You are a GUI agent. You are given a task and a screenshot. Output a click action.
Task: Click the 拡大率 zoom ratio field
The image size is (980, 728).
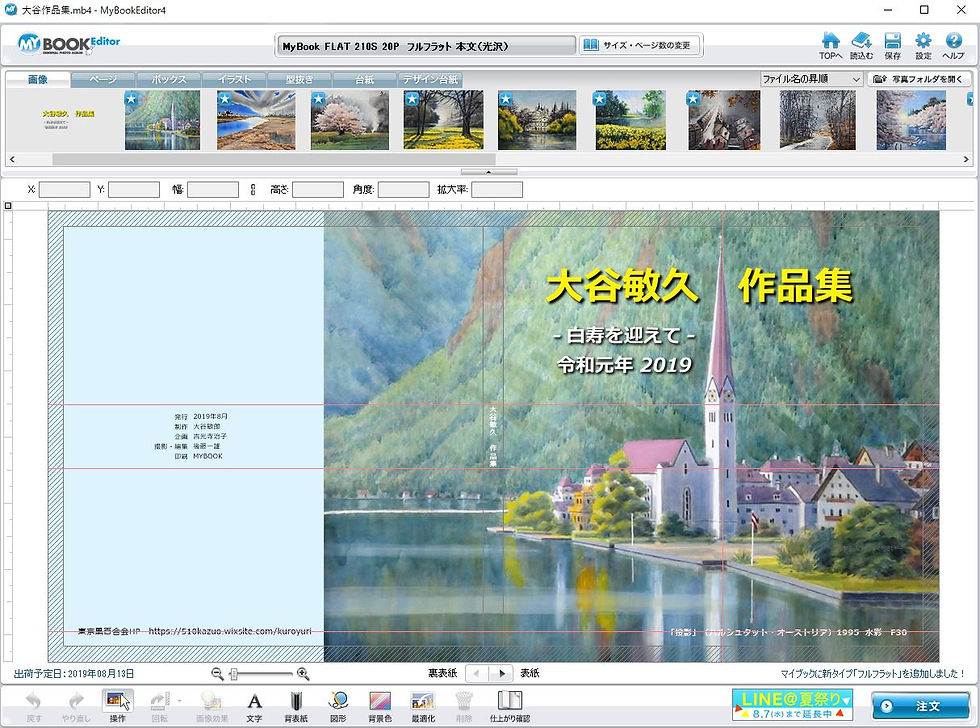(x=497, y=189)
